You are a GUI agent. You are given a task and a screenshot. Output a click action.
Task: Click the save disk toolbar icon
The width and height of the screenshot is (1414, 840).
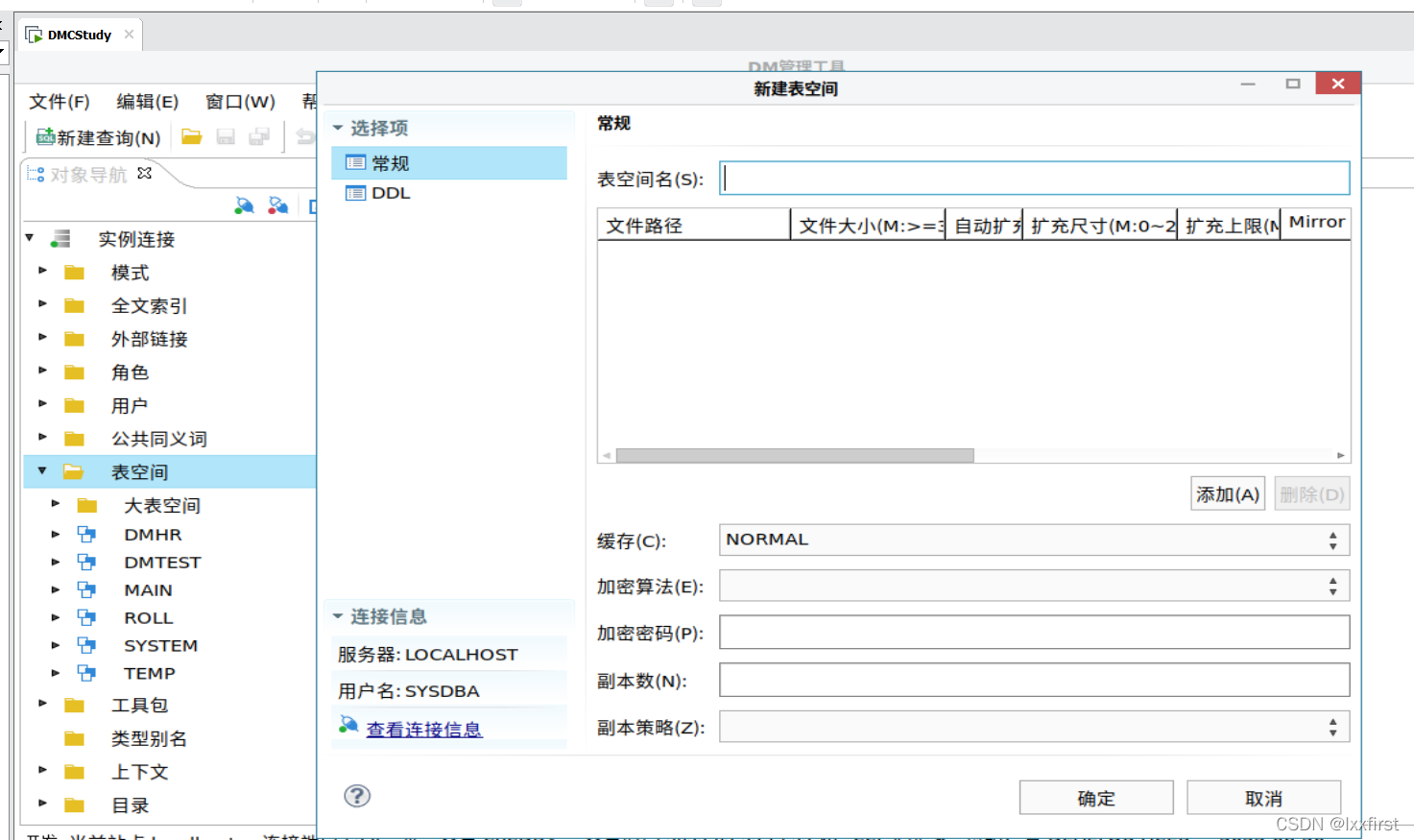(226, 137)
